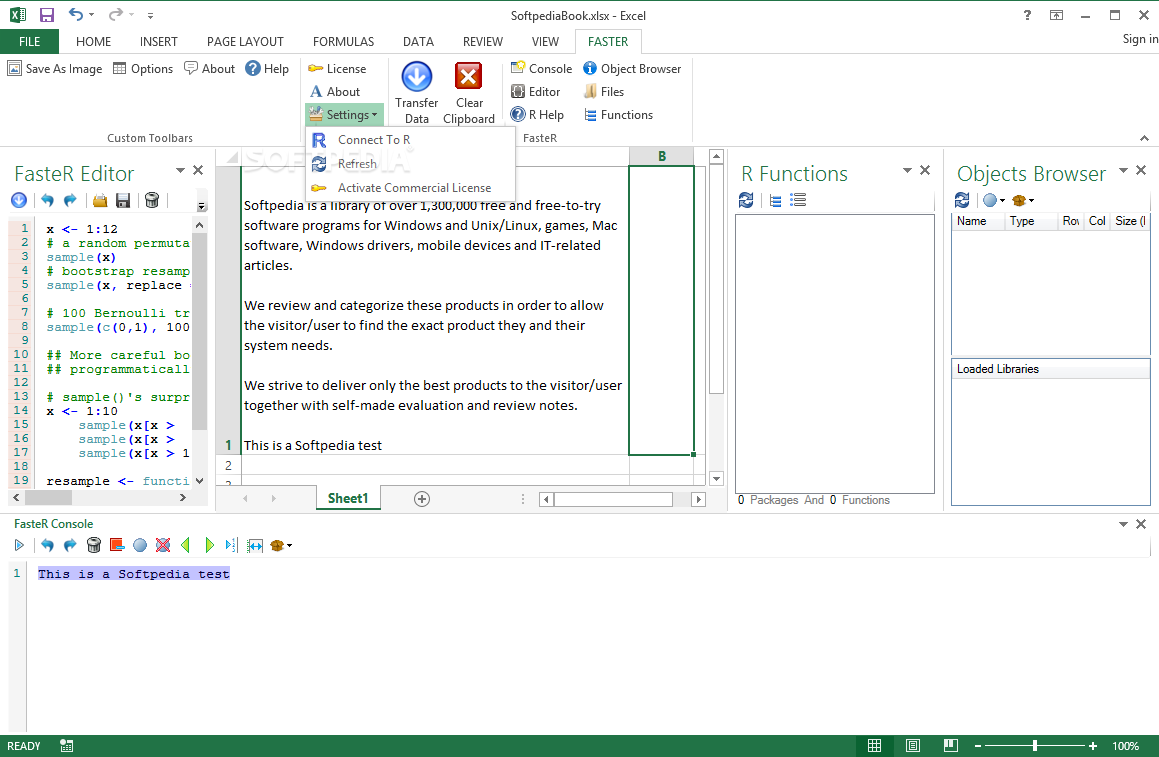The height and width of the screenshot is (757, 1159).
Task: Save the workbook via title bar disk icon
Action: pyautogui.click(x=47, y=15)
